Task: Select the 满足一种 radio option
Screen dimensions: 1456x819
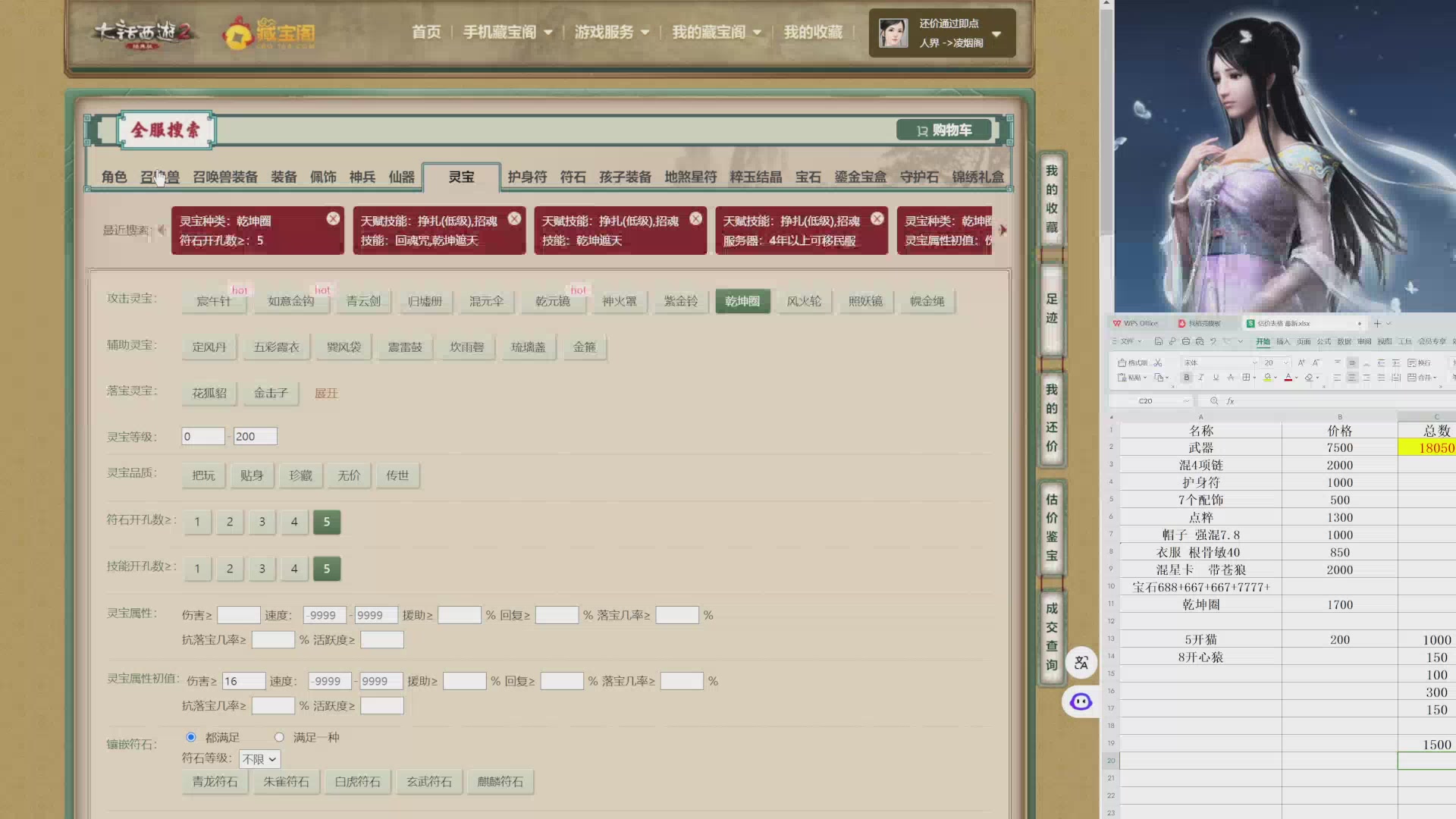Action: (279, 737)
